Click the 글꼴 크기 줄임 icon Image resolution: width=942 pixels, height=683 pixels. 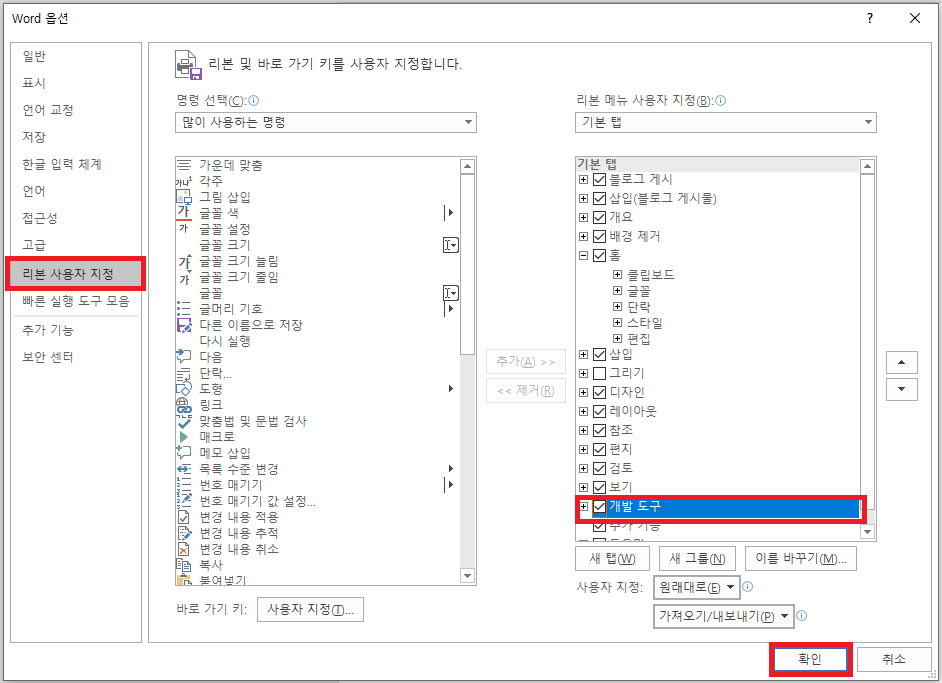(x=184, y=278)
